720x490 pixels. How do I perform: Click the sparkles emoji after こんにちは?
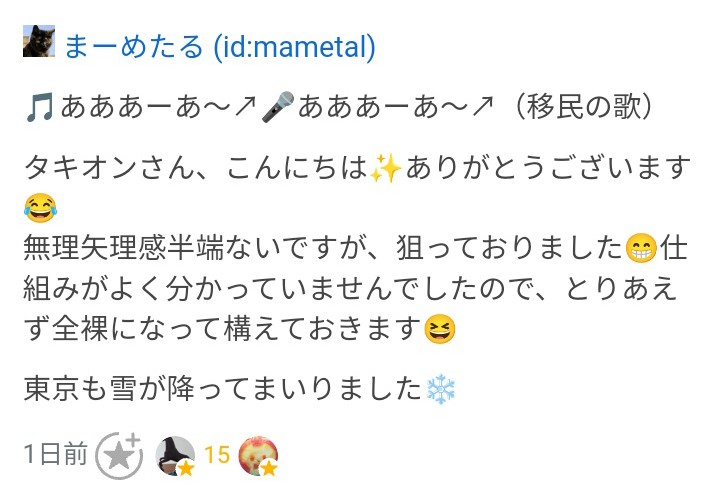pos(385,168)
